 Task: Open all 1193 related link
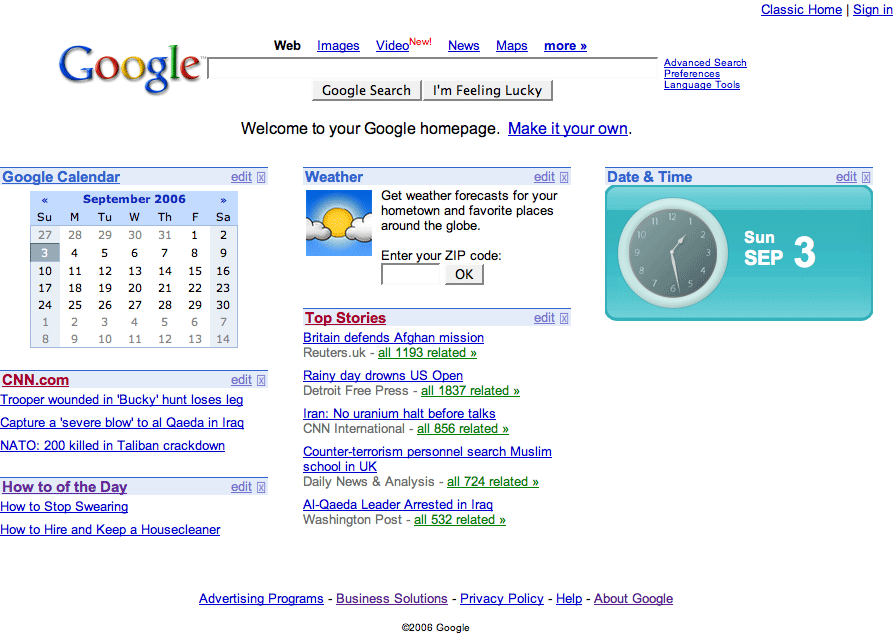coord(427,353)
